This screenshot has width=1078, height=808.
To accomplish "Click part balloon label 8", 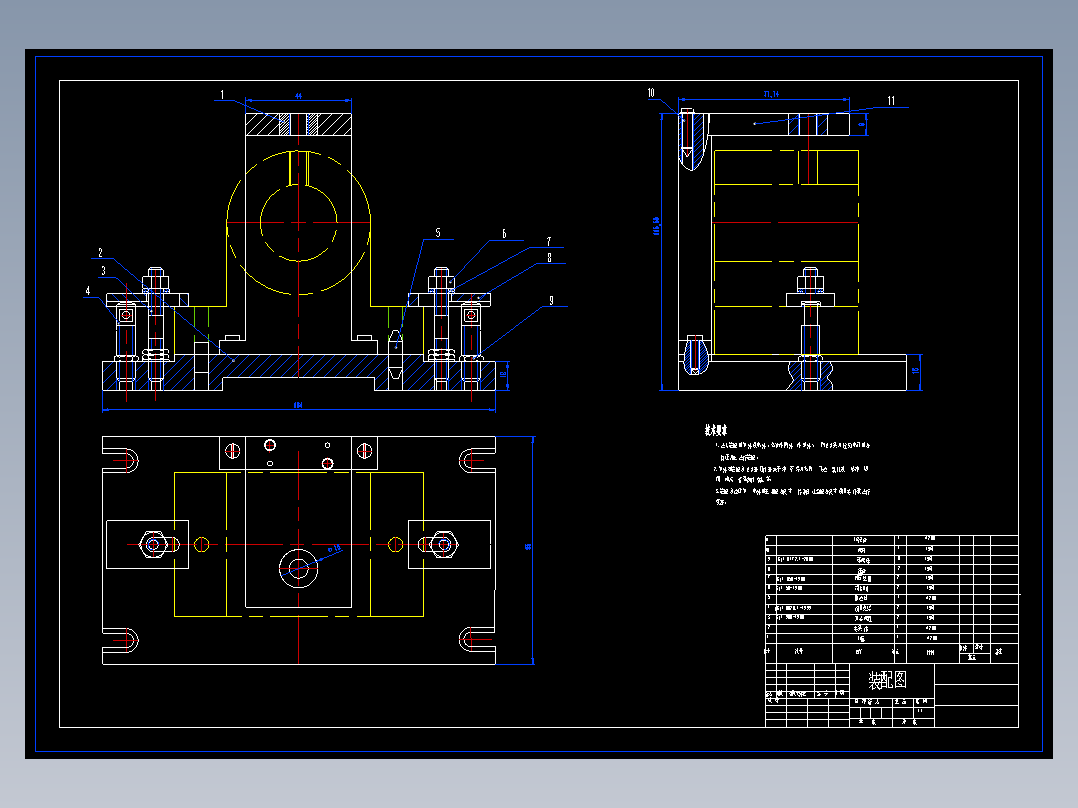I will point(549,258).
